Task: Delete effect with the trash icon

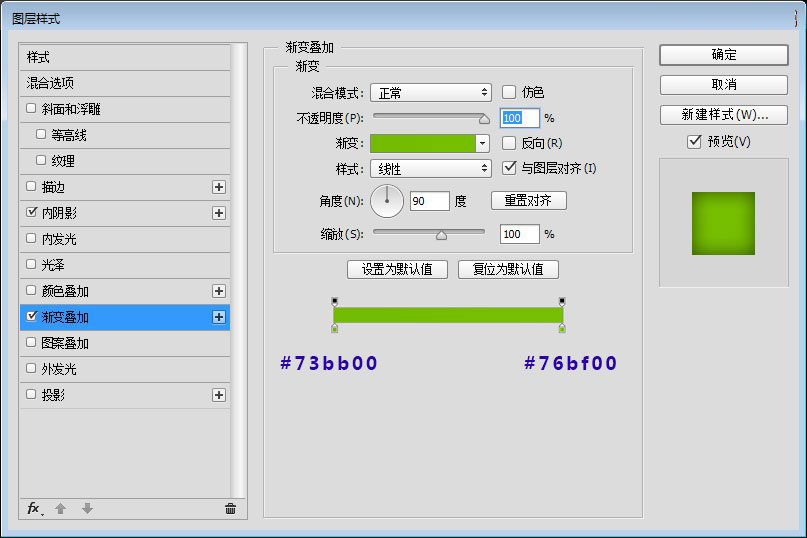Action: pyautogui.click(x=230, y=509)
